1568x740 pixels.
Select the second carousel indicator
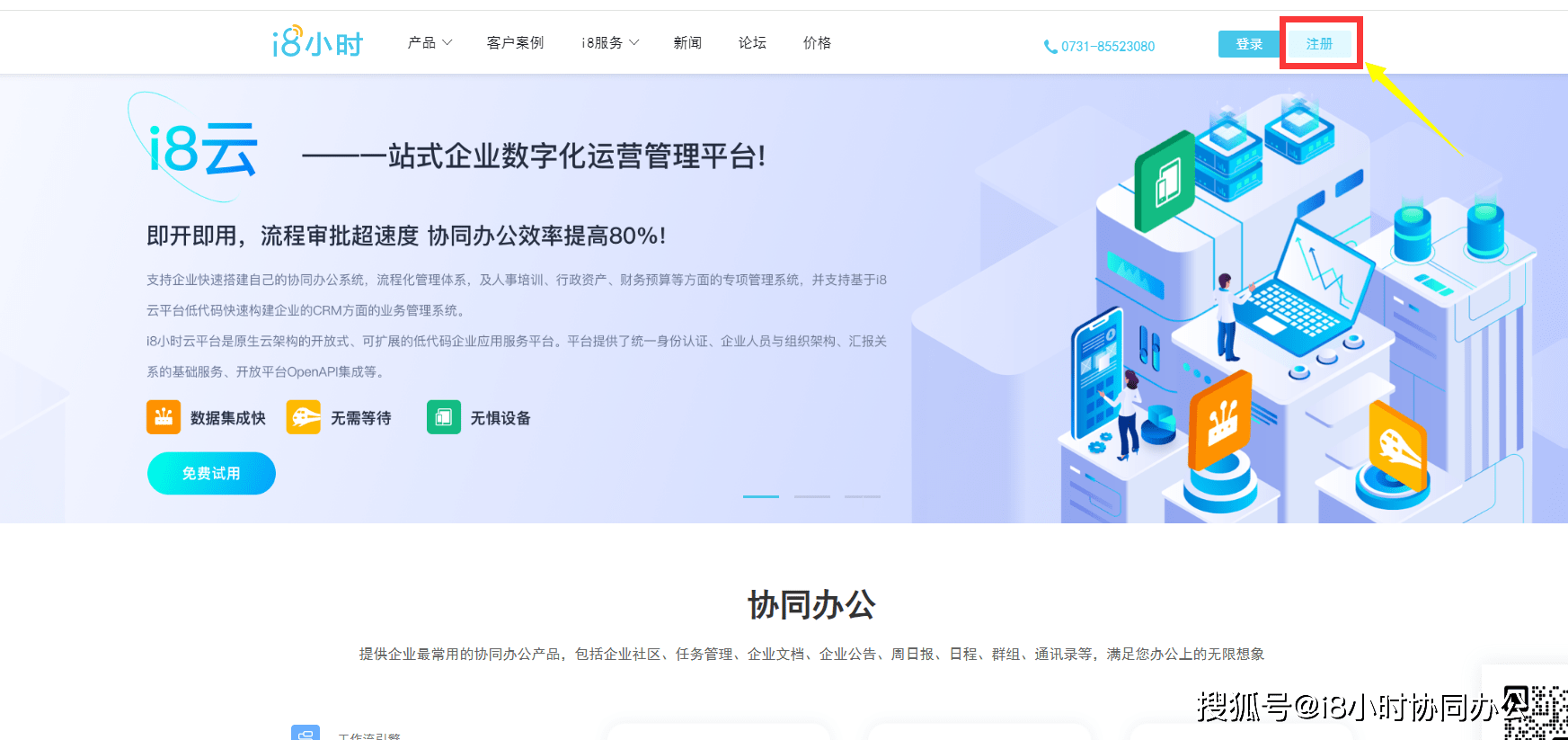[812, 496]
